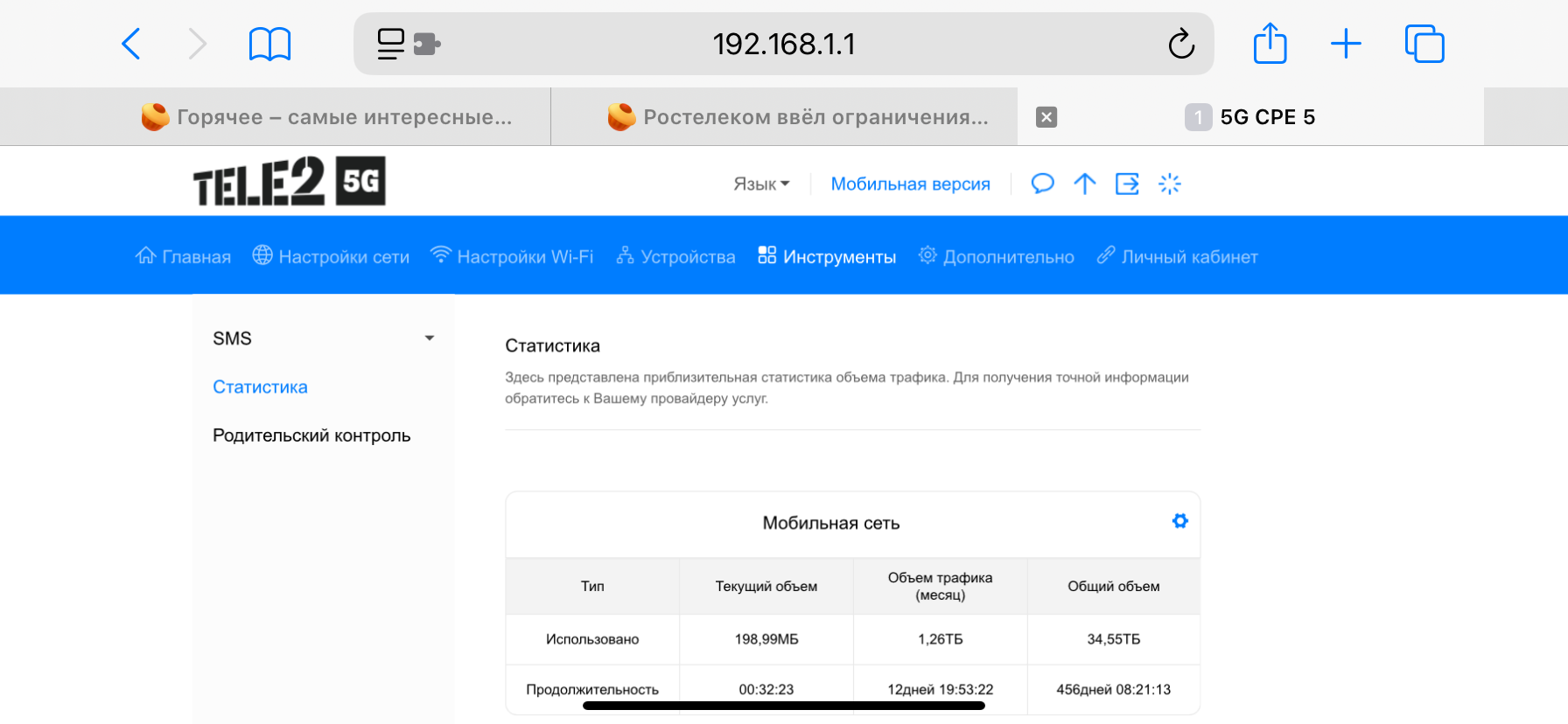Go back with Safari back arrow

tap(131, 44)
